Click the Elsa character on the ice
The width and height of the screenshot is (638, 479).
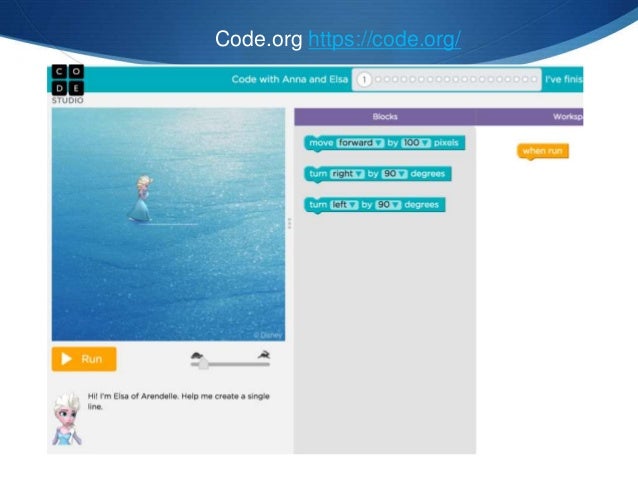pyautogui.click(x=140, y=199)
